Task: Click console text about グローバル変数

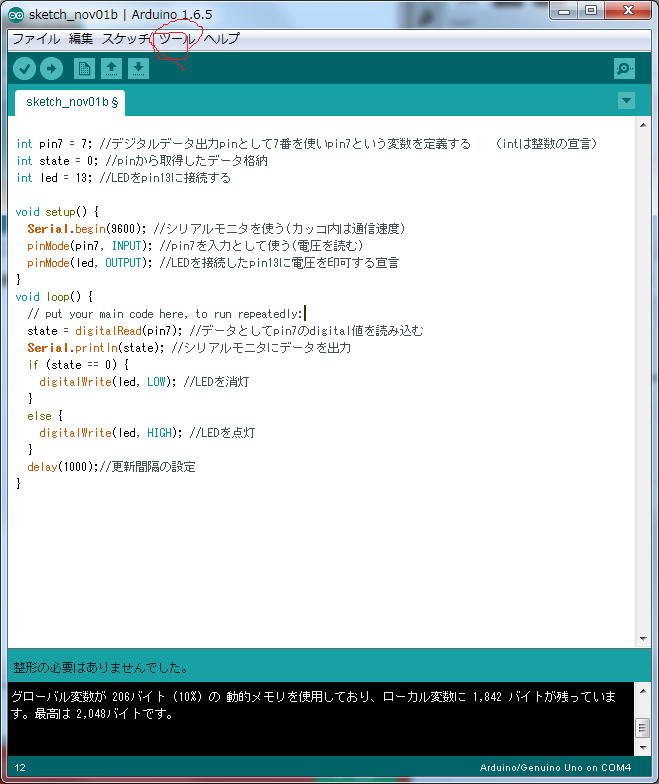Action: 313,705
